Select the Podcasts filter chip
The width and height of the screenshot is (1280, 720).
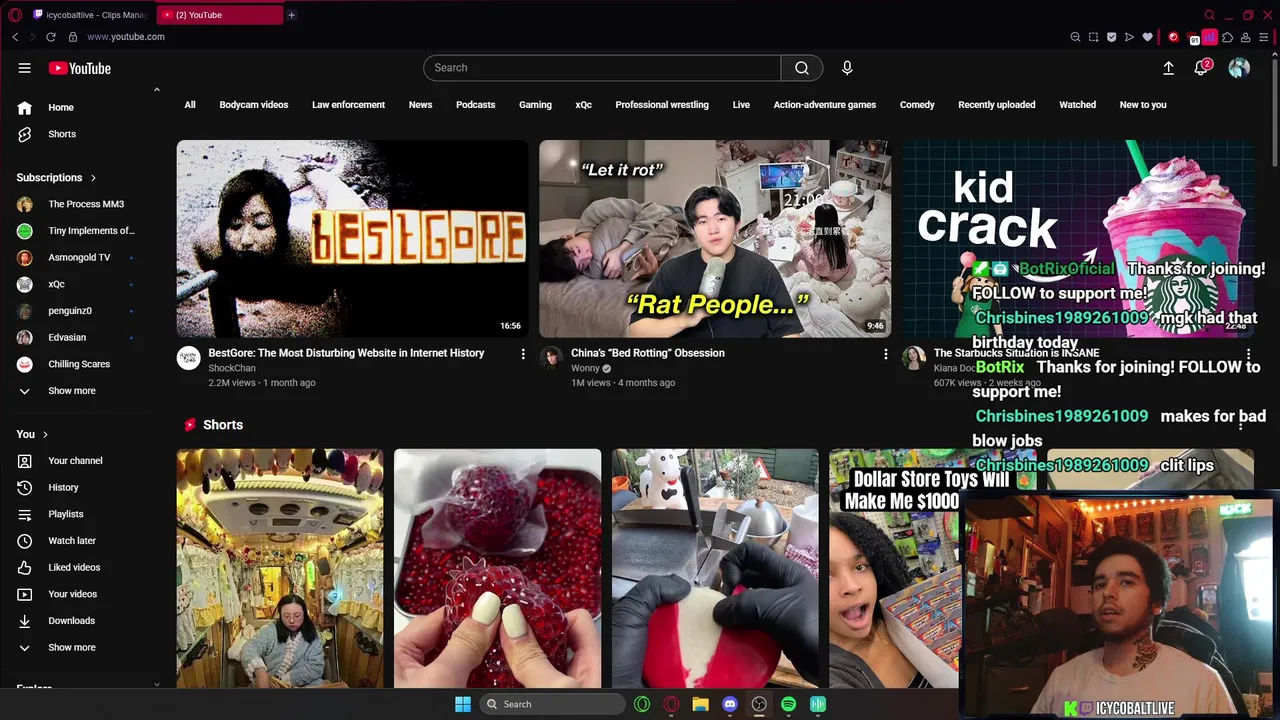476,105
